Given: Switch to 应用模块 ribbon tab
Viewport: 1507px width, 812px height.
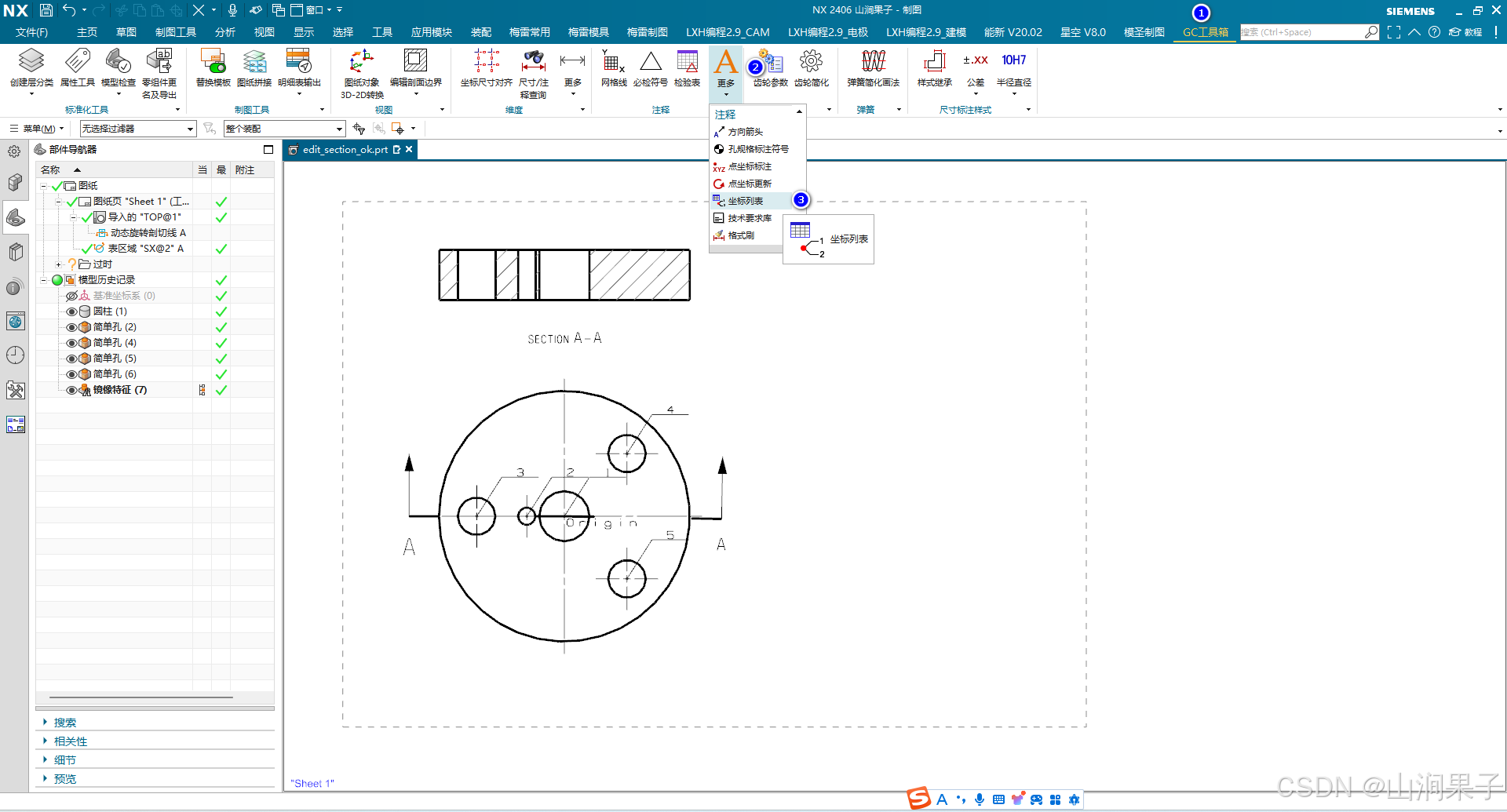Looking at the screenshot, I should tap(432, 32).
